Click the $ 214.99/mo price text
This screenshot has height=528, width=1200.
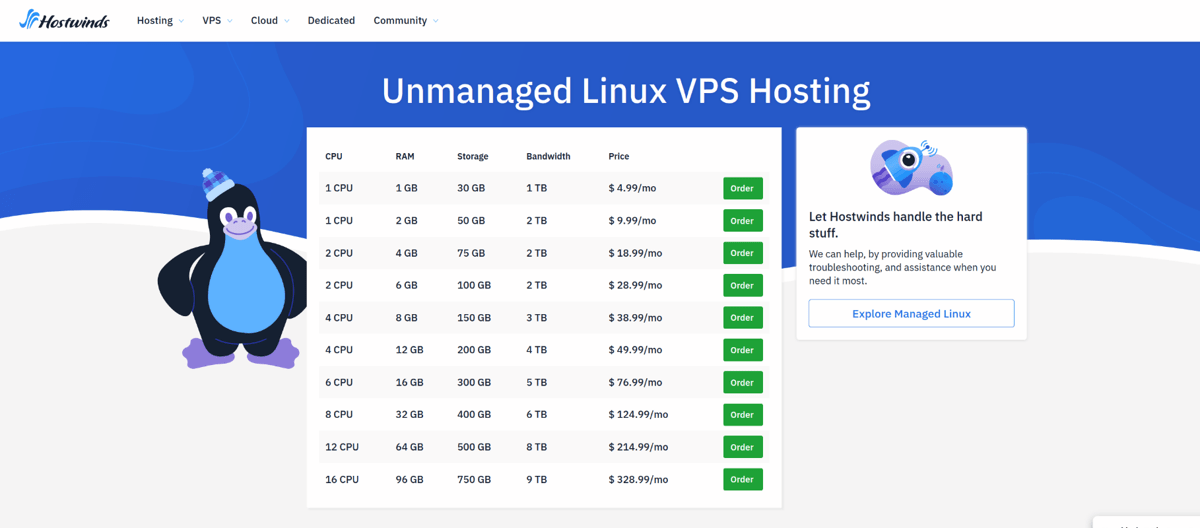coord(638,447)
